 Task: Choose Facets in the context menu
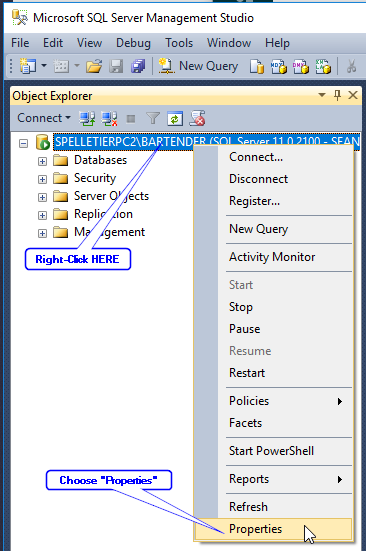[273, 423]
